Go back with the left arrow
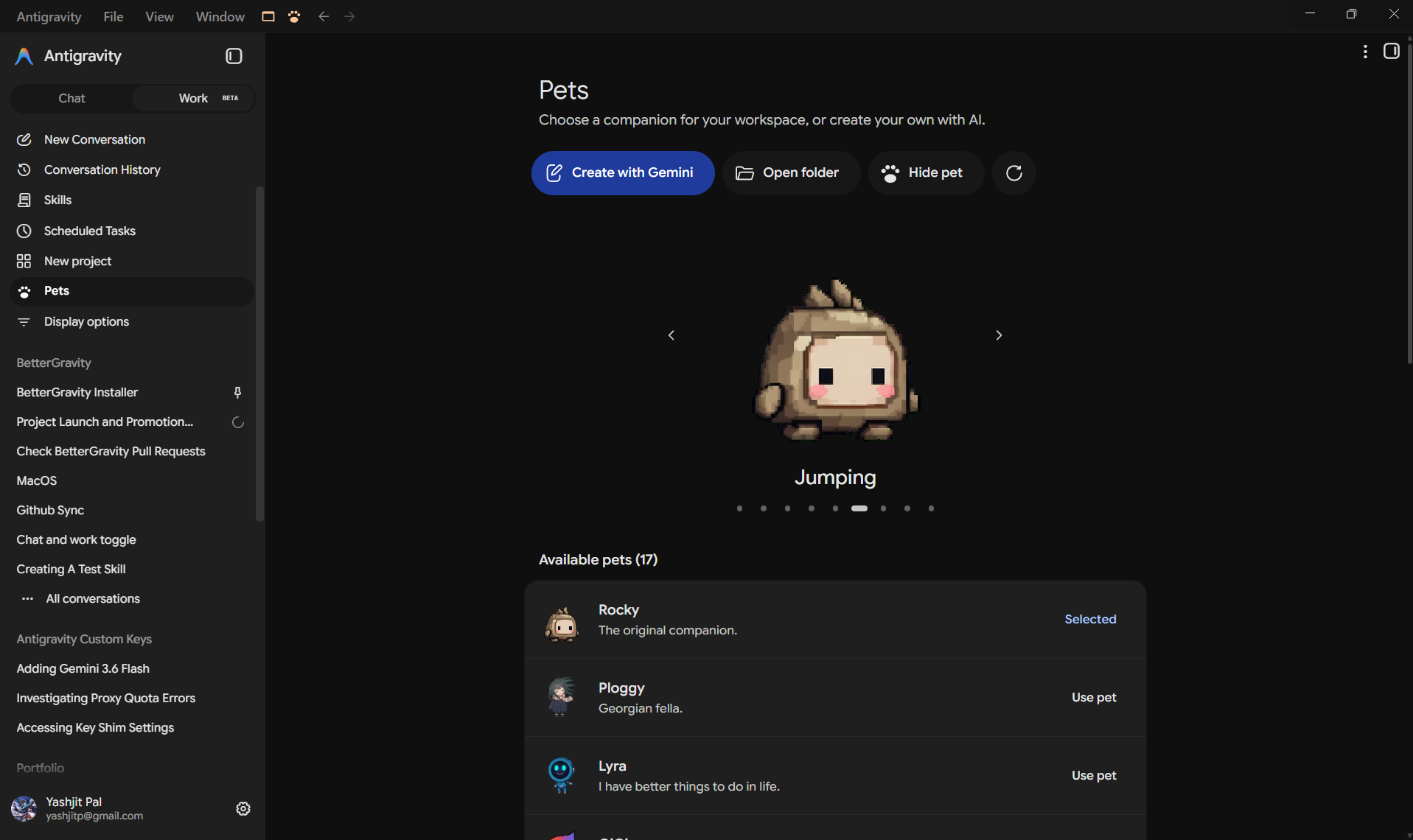Viewport: 1413px width, 840px height. pos(324,16)
